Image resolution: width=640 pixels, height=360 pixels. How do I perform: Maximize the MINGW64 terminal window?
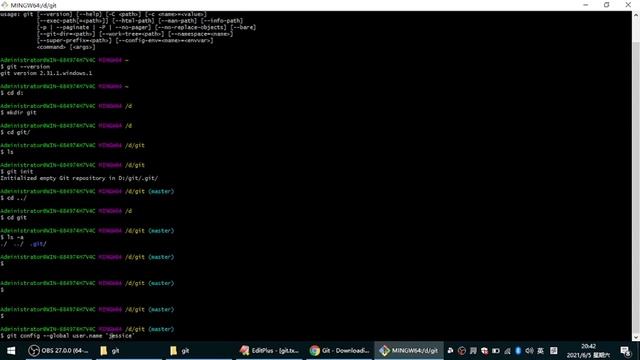[607, 5]
